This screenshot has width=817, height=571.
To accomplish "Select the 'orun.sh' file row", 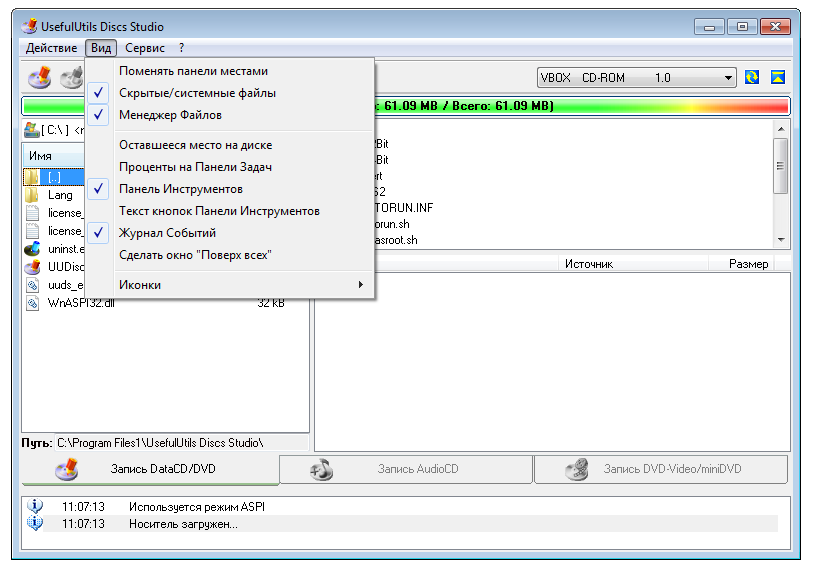I will tap(392, 224).
